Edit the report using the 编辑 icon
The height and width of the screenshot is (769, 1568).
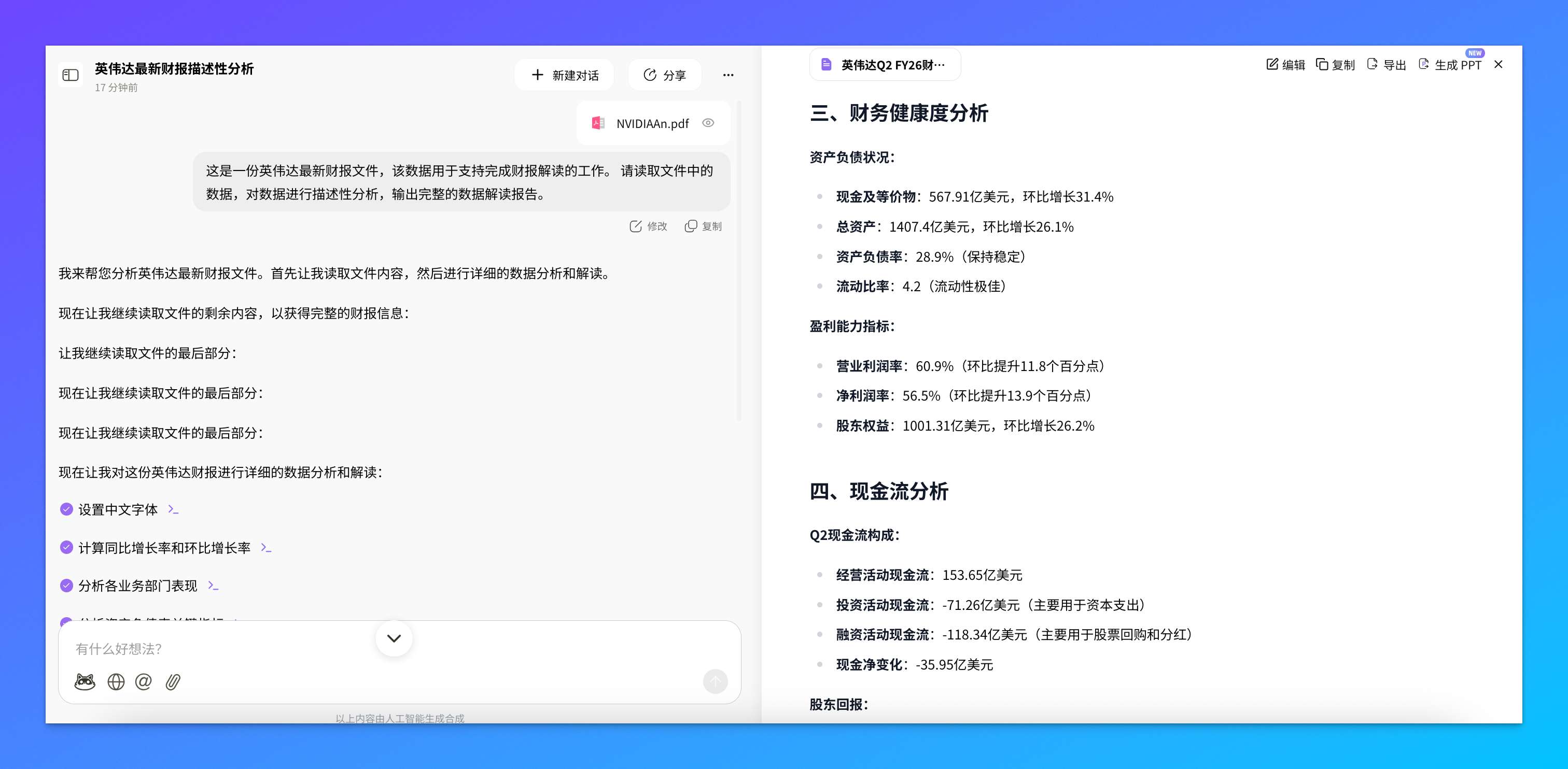click(x=1284, y=64)
